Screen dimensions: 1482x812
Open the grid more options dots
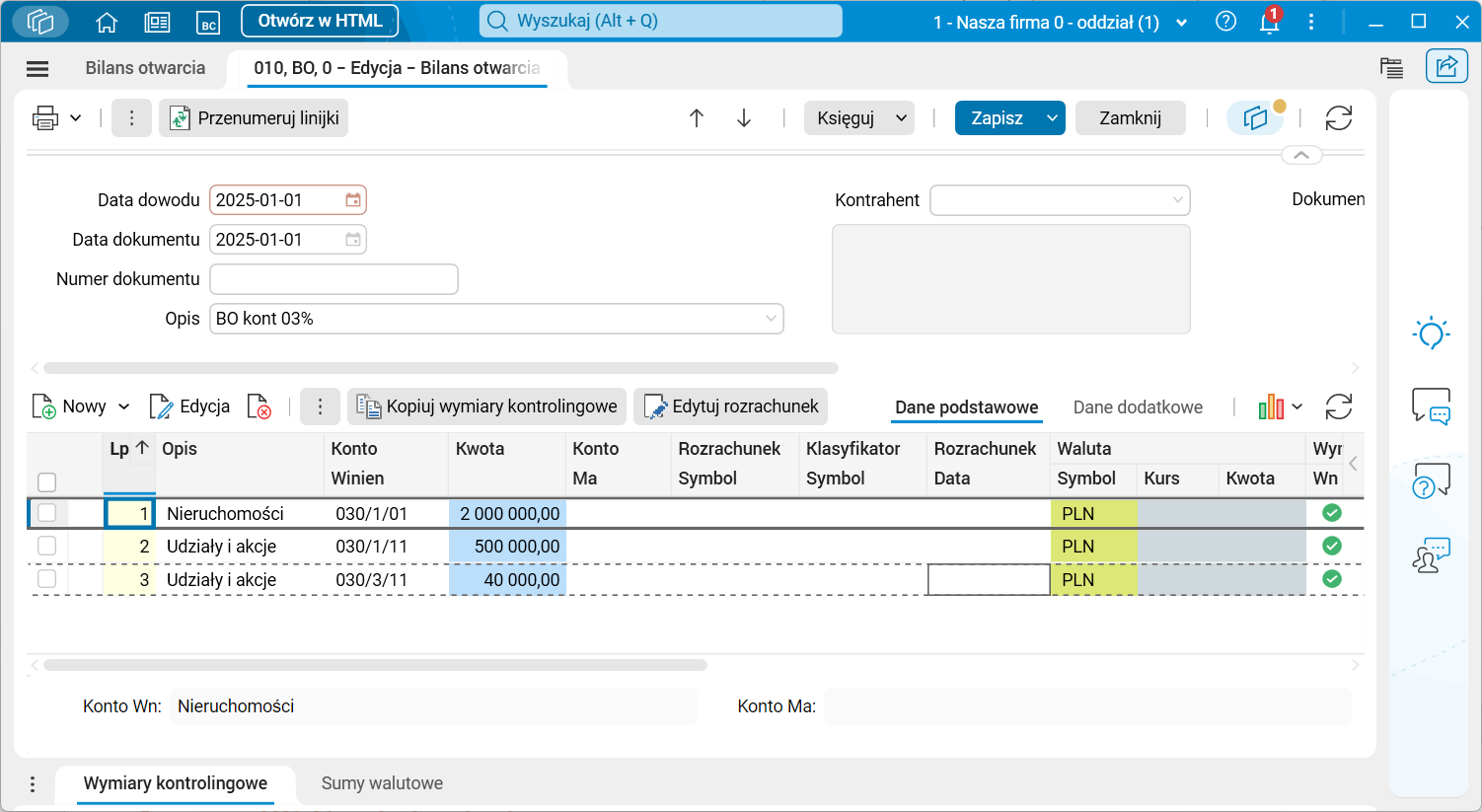320,406
